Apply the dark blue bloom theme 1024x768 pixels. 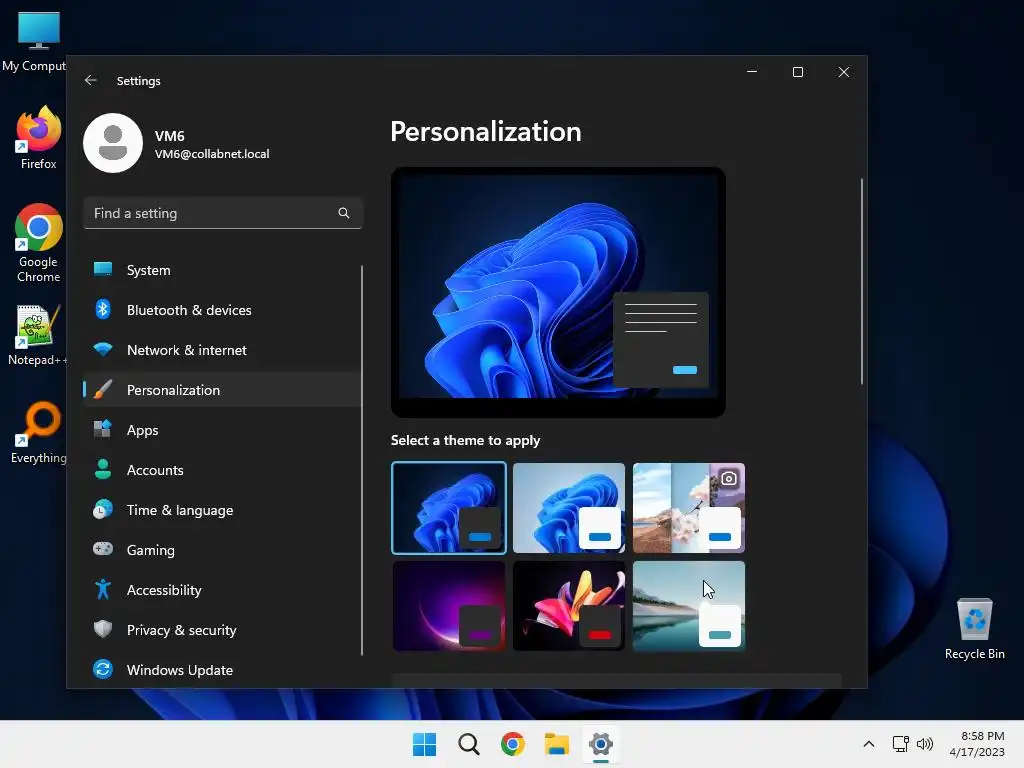pyautogui.click(x=449, y=507)
